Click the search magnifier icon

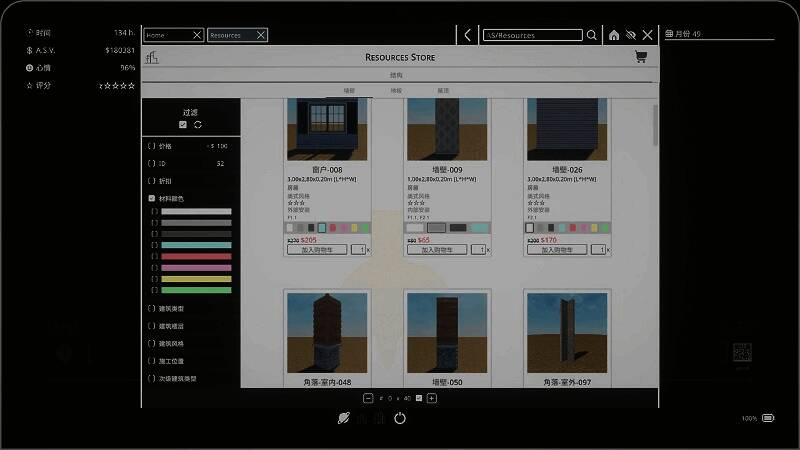tap(592, 35)
